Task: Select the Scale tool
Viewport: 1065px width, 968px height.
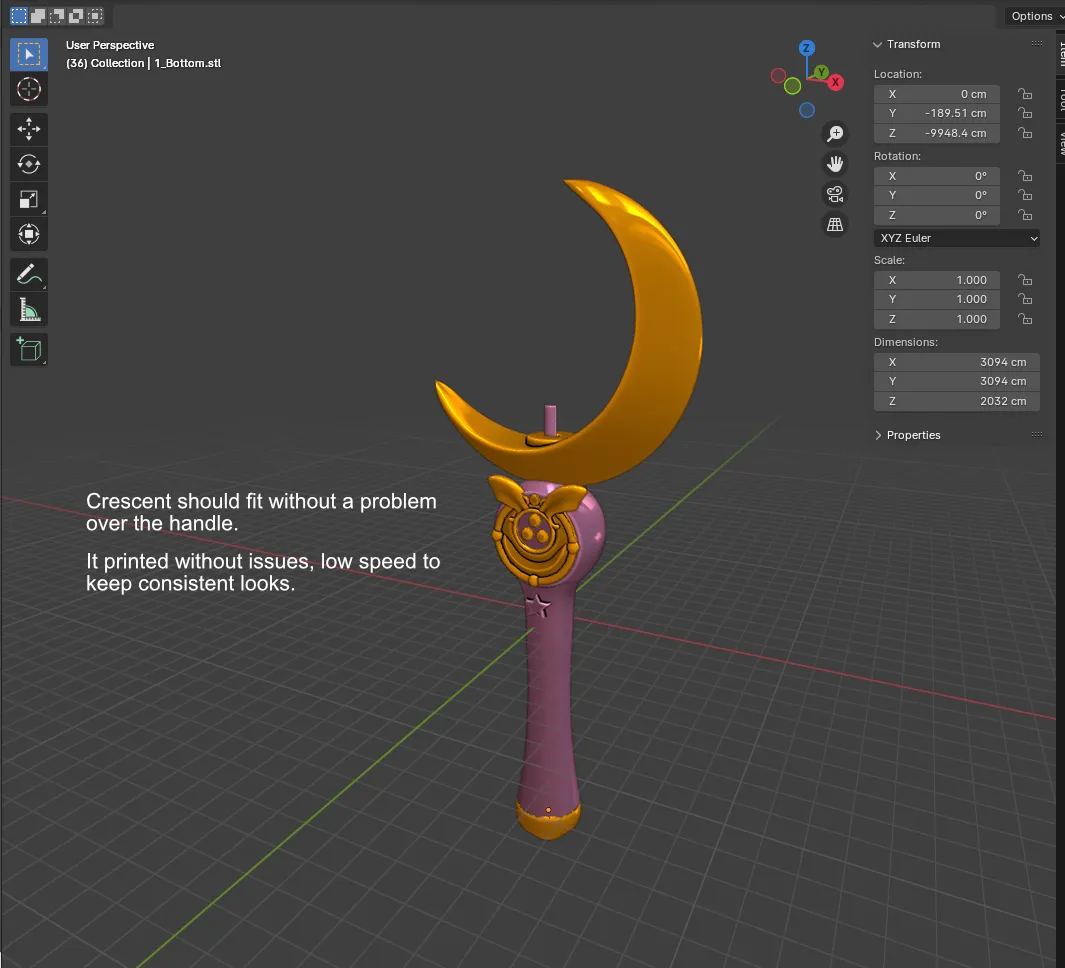Action: tap(29, 200)
